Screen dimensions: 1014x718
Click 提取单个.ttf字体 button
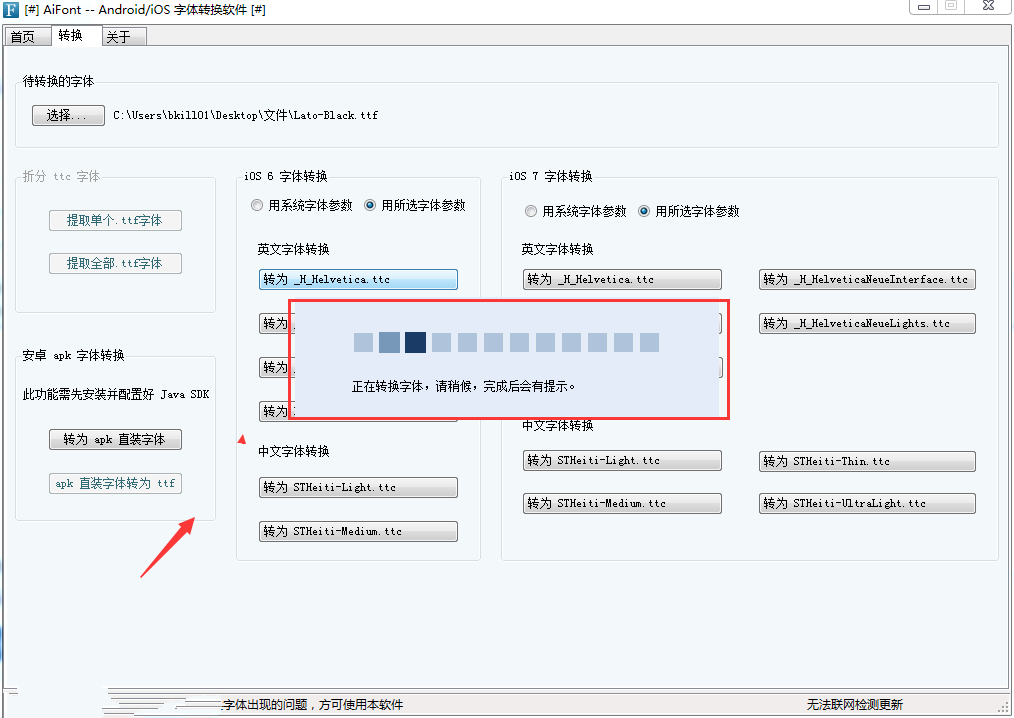pyautogui.click(x=115, y=221)
